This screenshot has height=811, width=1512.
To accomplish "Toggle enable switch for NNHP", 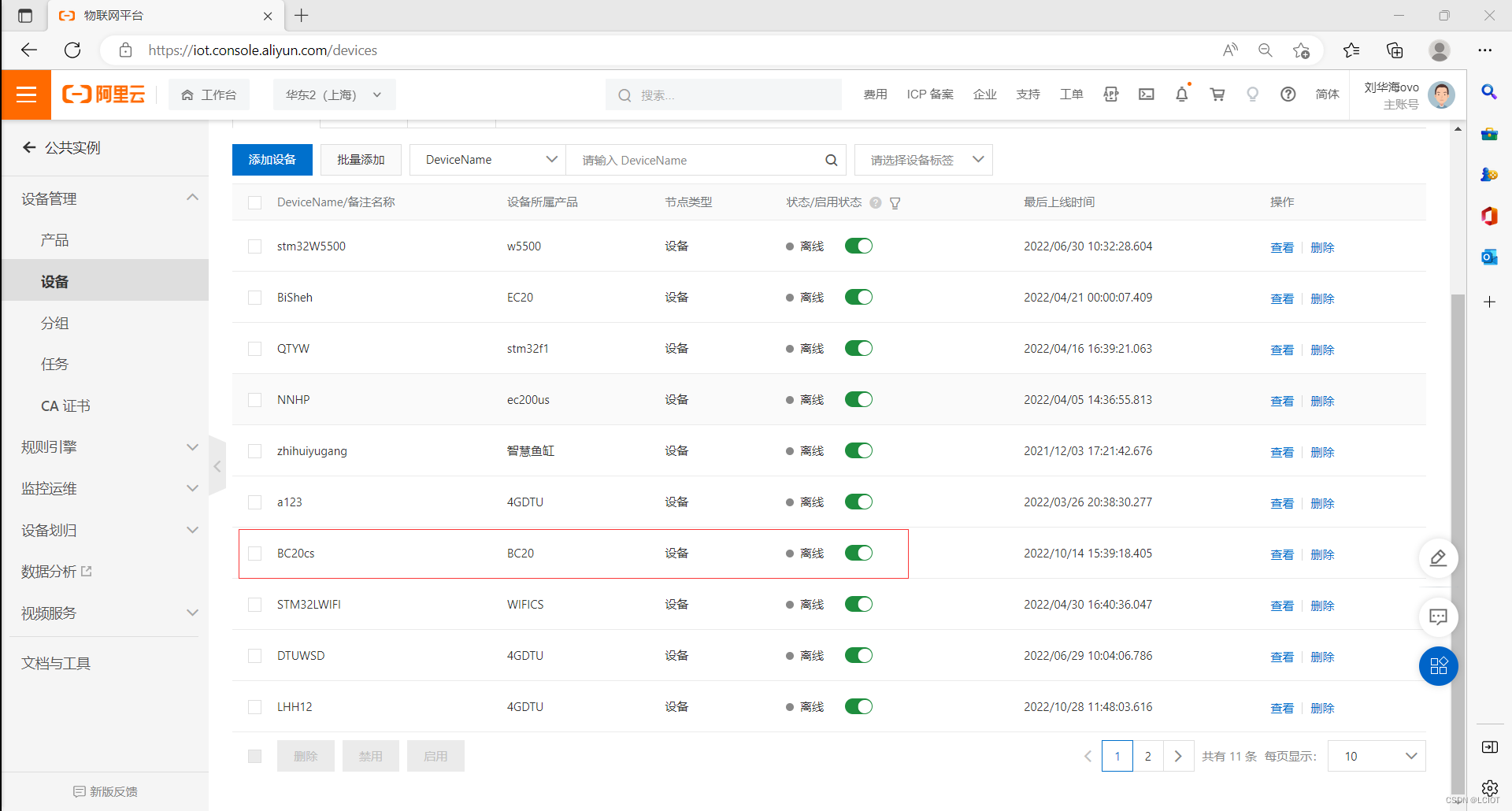I will tap(858, 399).
